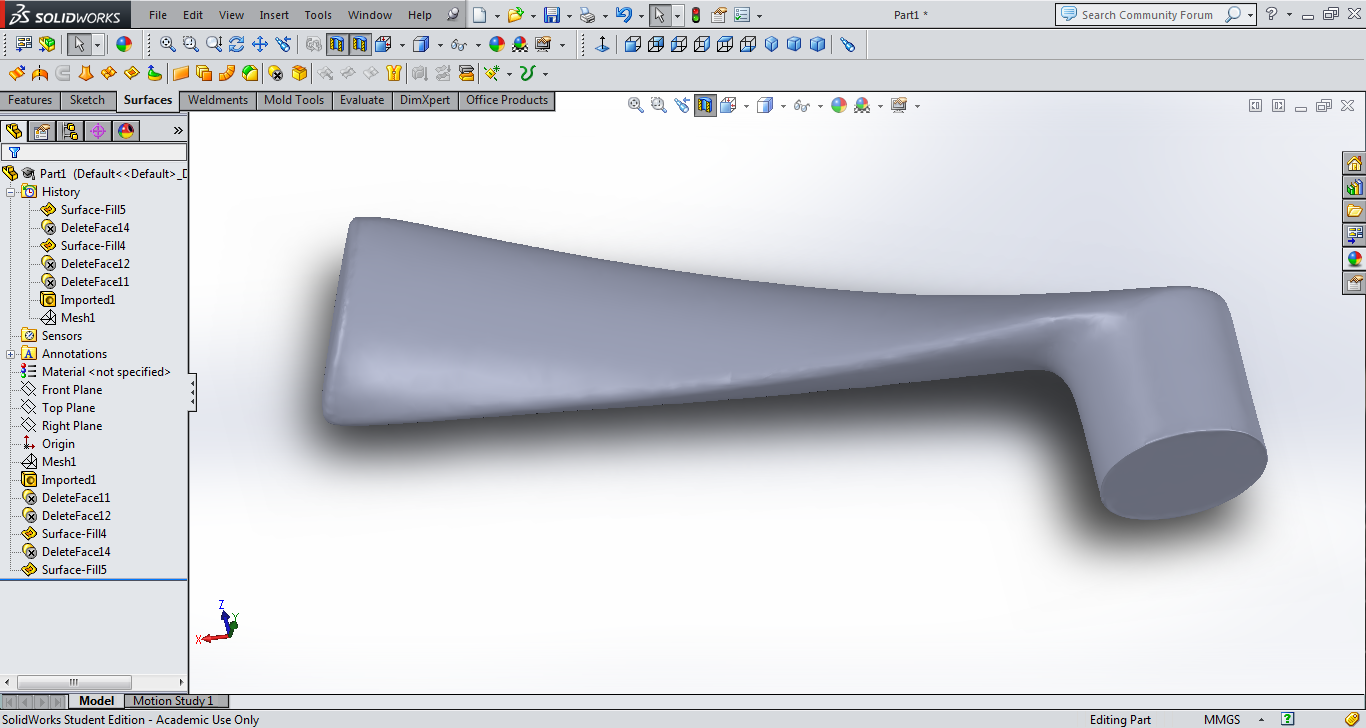1366x728 pixels.
Task: Open the Insert menu
Action: (x=274, y=15)
